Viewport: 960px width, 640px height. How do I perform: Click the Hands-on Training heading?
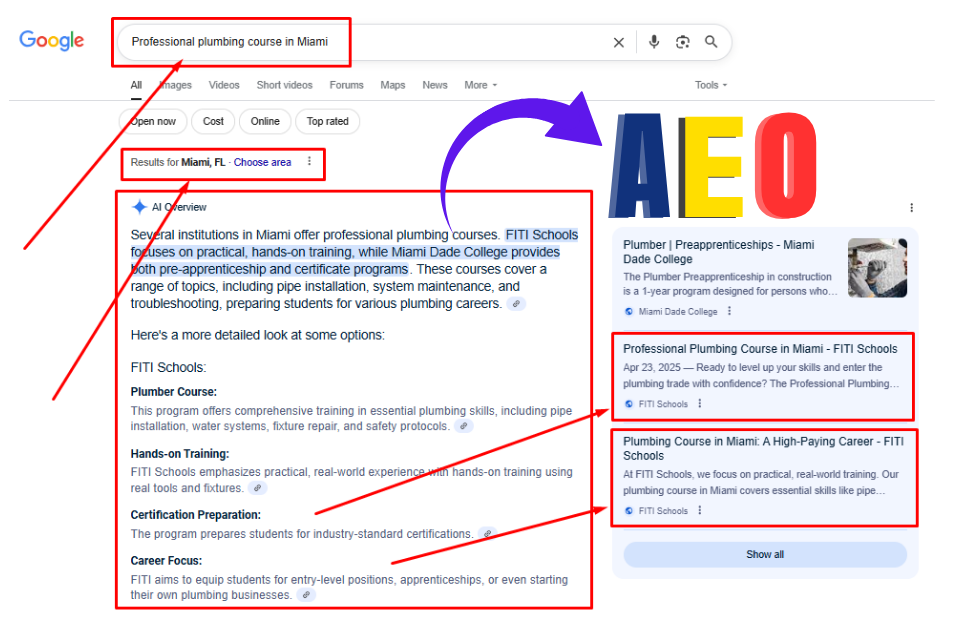[179, 454]
